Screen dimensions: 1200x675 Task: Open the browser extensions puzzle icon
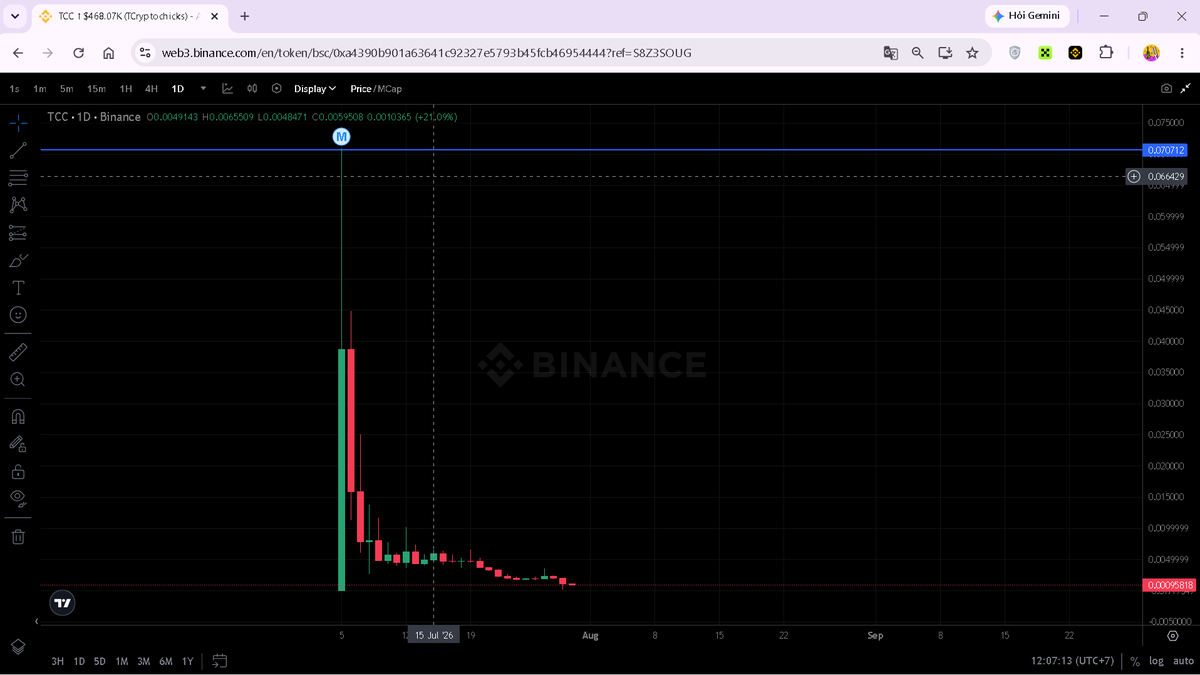(x=1106, y=53)
